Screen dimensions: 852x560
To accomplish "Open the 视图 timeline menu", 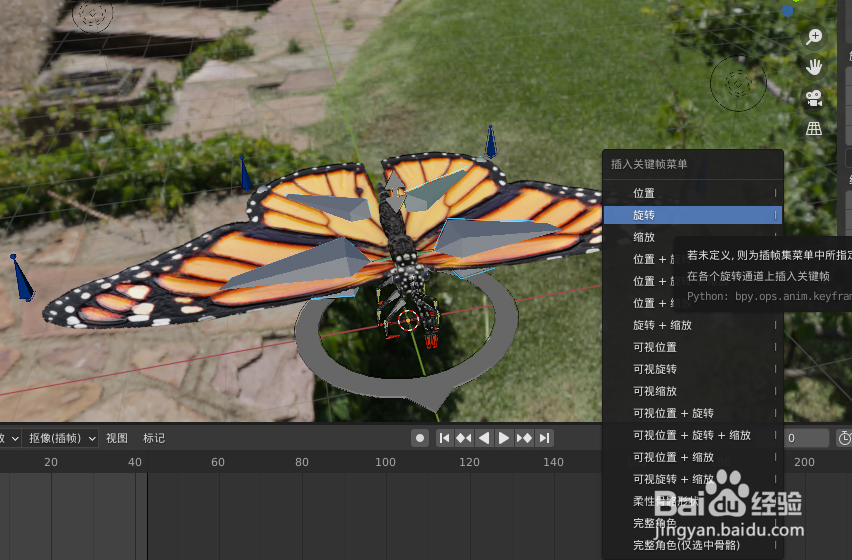I will (116, 438).
